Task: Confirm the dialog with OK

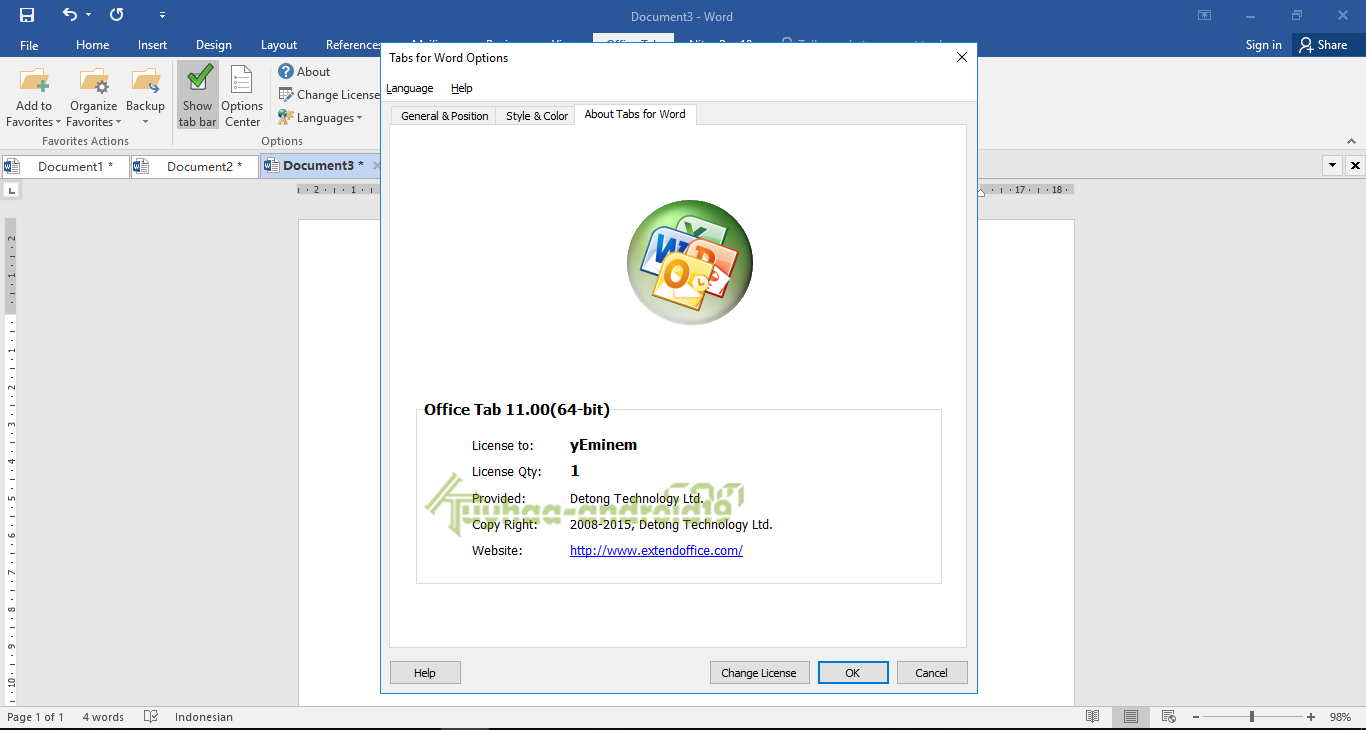Action: (x=853, y=673)
